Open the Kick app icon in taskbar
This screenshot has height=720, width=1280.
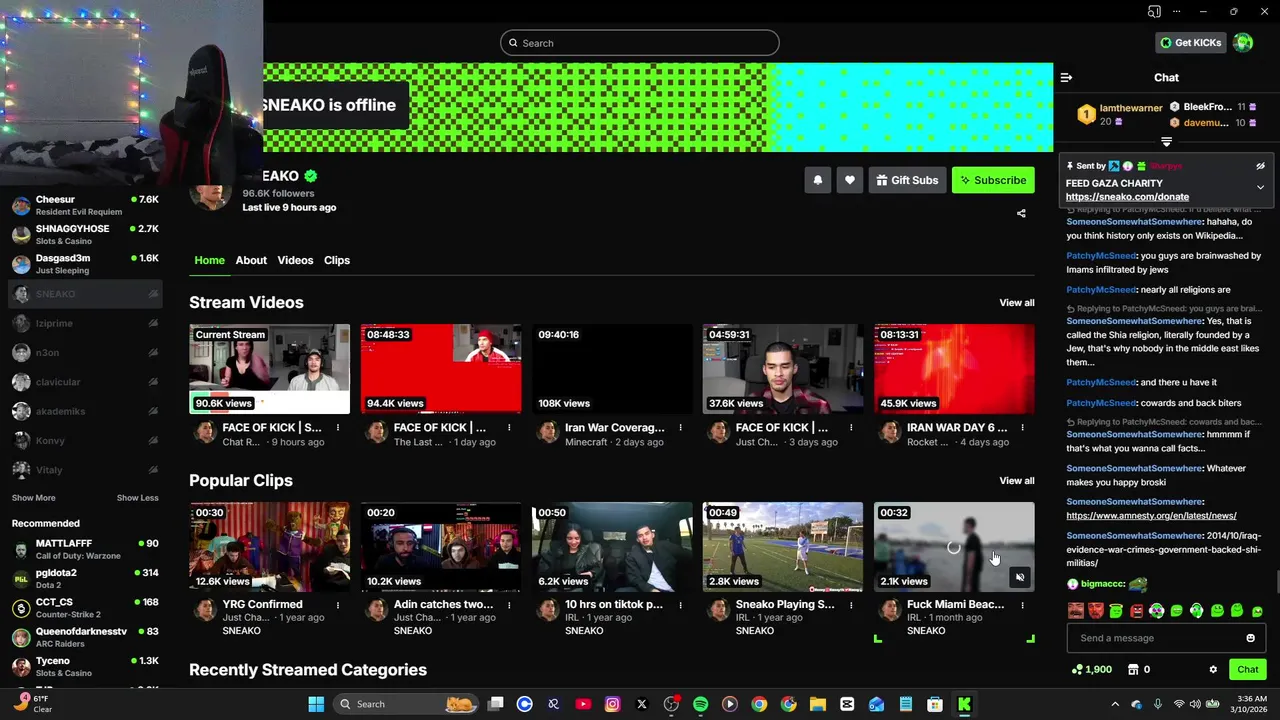click(964, 704)
